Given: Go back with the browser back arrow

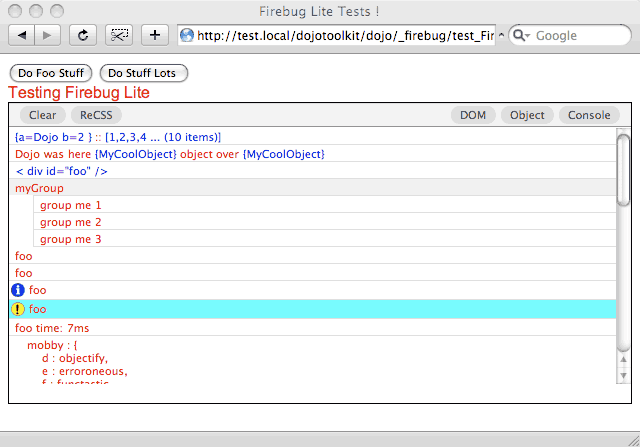Looking at the screenshot, I should pos(22,36).
